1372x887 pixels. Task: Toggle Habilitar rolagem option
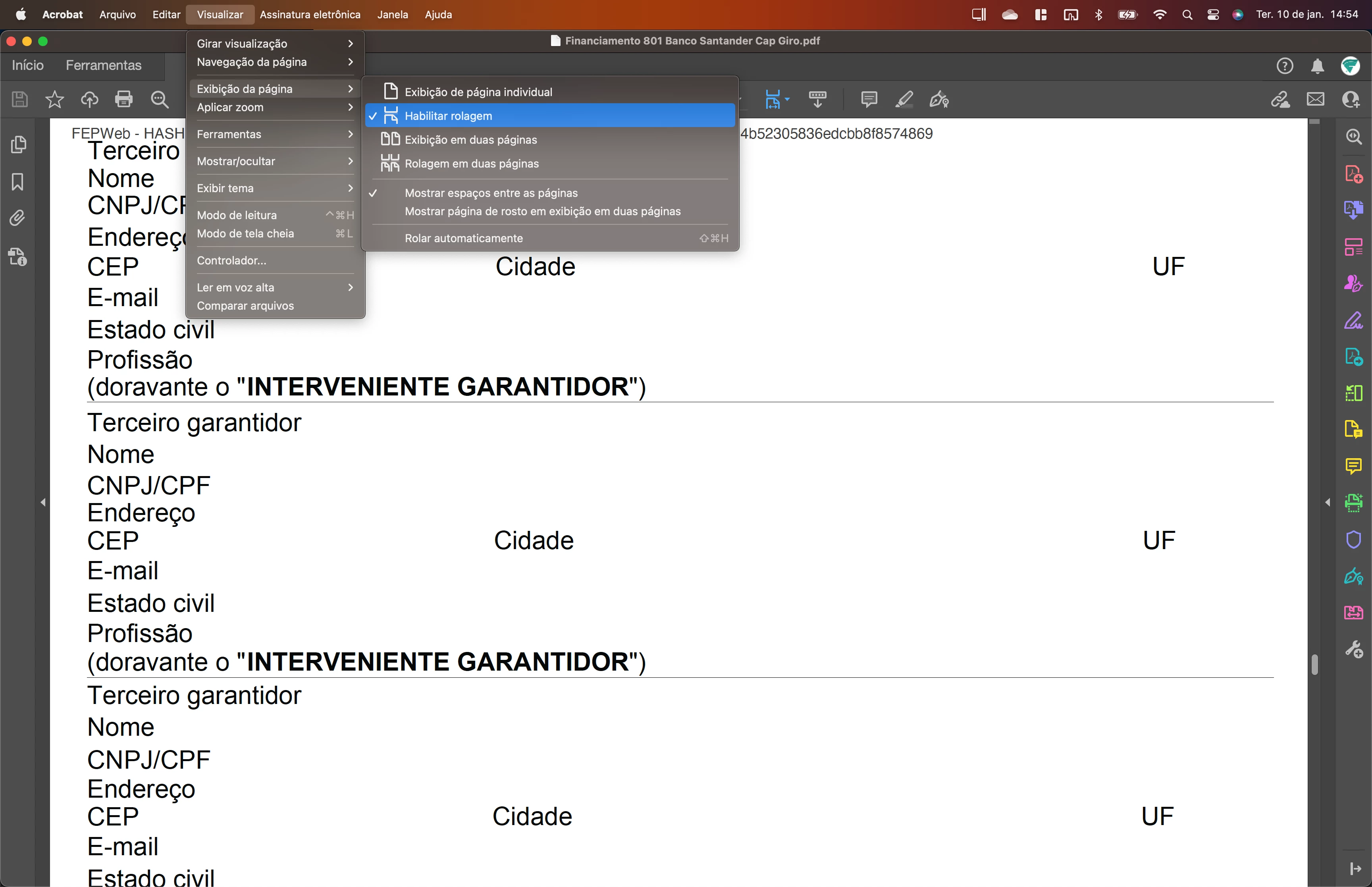(x=448, y=116)
